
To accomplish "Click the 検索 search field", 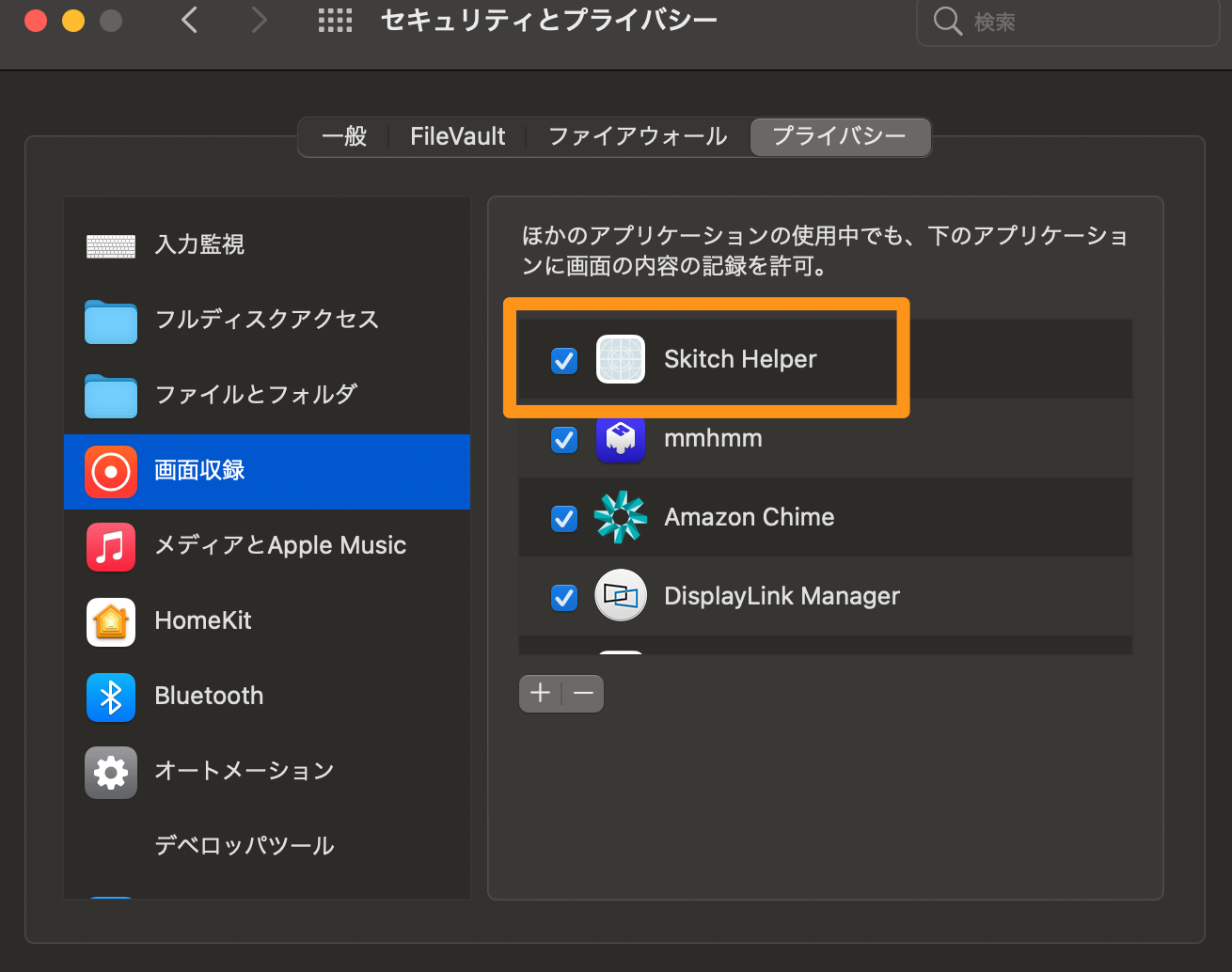I will pos(1067,21).
